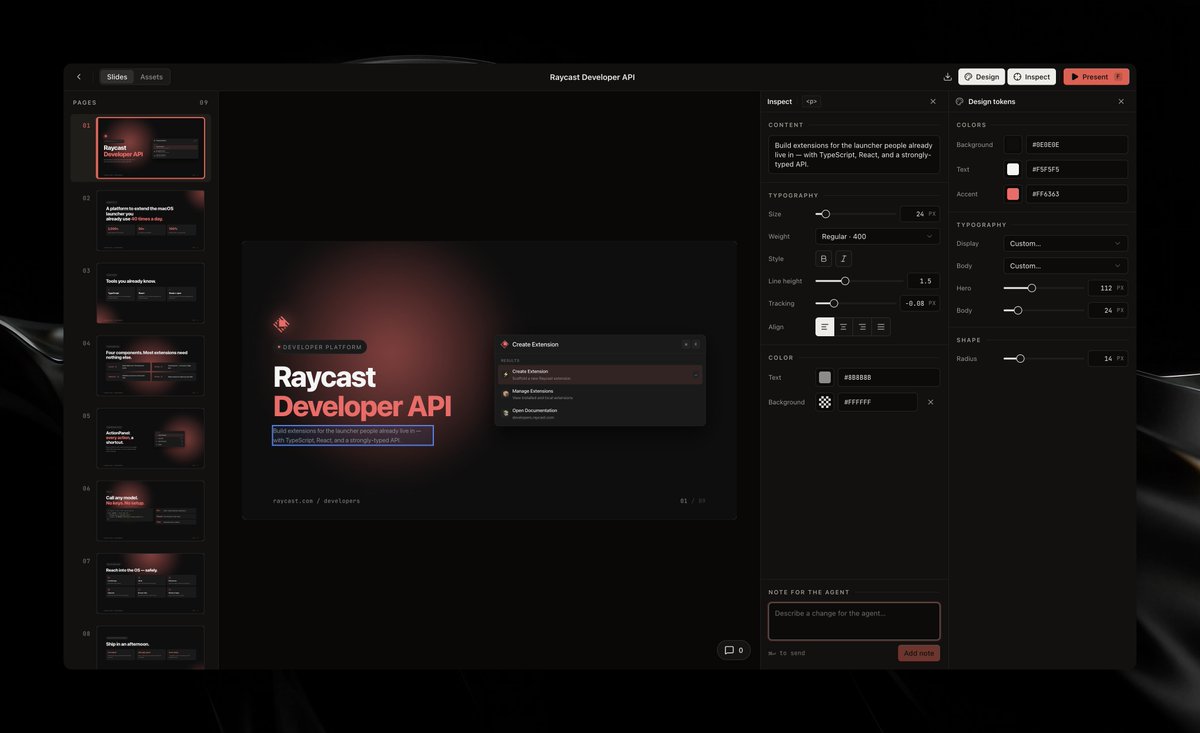Edit the token Body size value 24
This screenshot has height=733, width=1200.
pos(1107,311)
